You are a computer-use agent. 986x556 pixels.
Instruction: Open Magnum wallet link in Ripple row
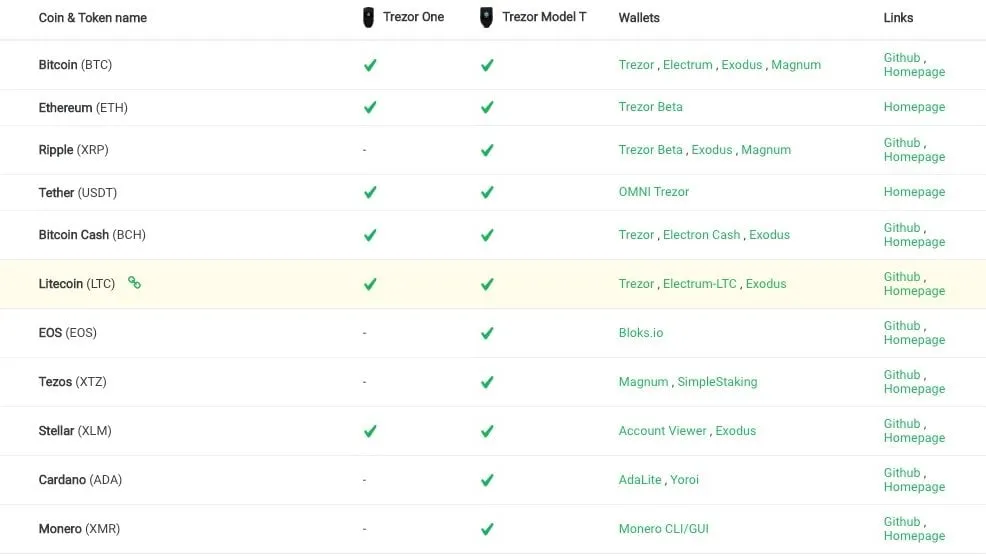[x=766, y=150]
